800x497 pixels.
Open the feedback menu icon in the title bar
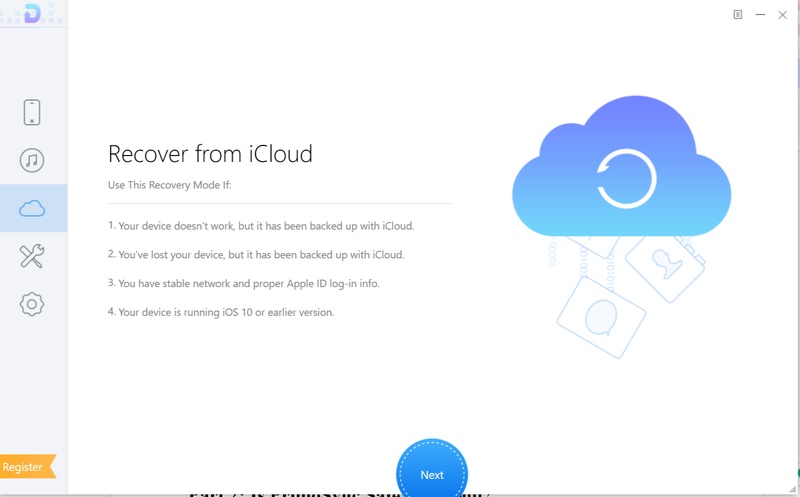coord(738,15)
